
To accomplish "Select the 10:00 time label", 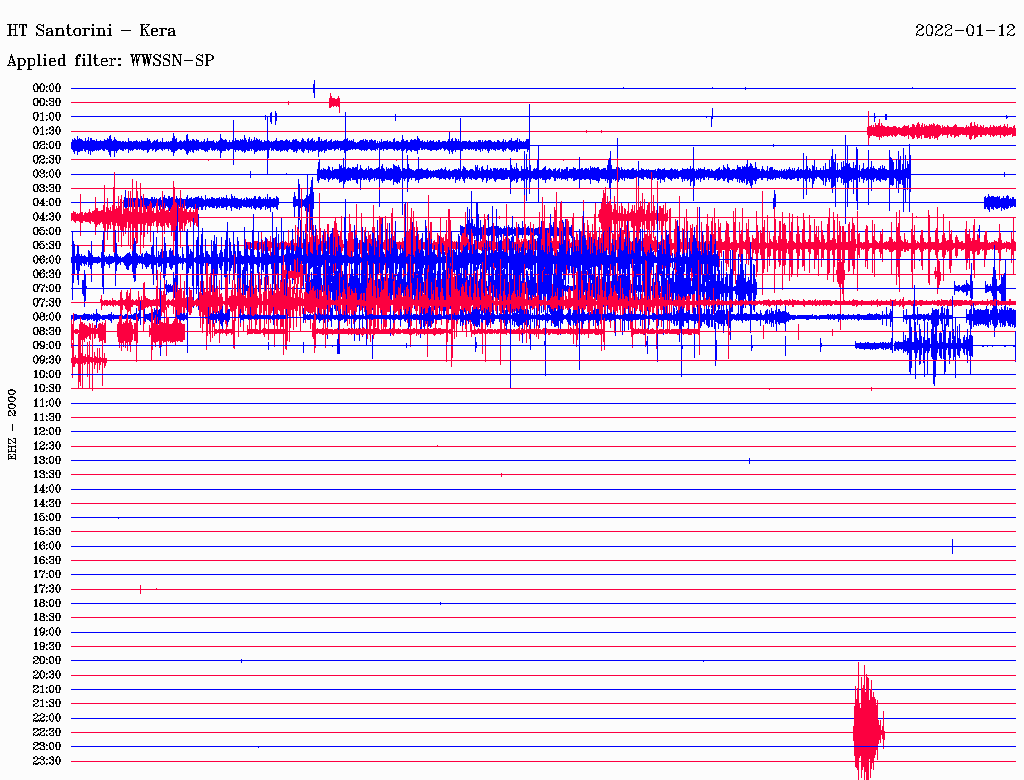I will click(x=47, y=375).
